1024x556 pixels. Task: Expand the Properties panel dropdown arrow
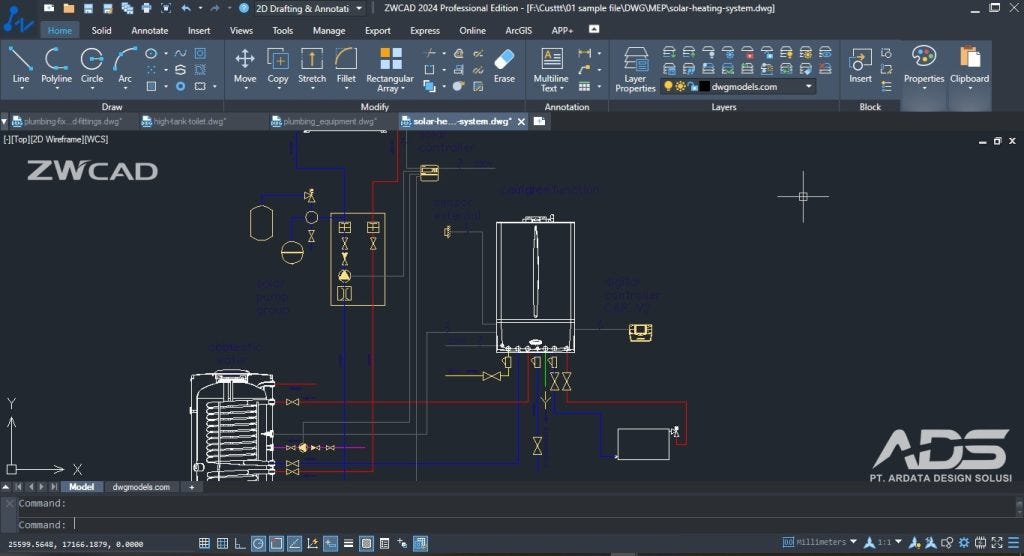coord(924,88)
